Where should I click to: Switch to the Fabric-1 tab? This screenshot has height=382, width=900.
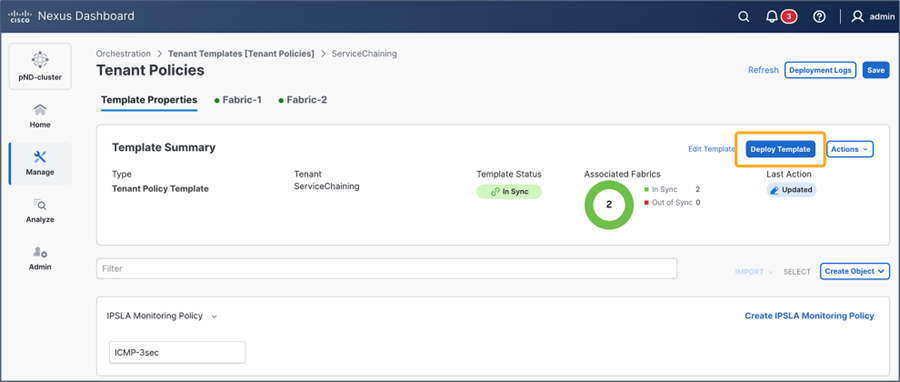(238, 100)
